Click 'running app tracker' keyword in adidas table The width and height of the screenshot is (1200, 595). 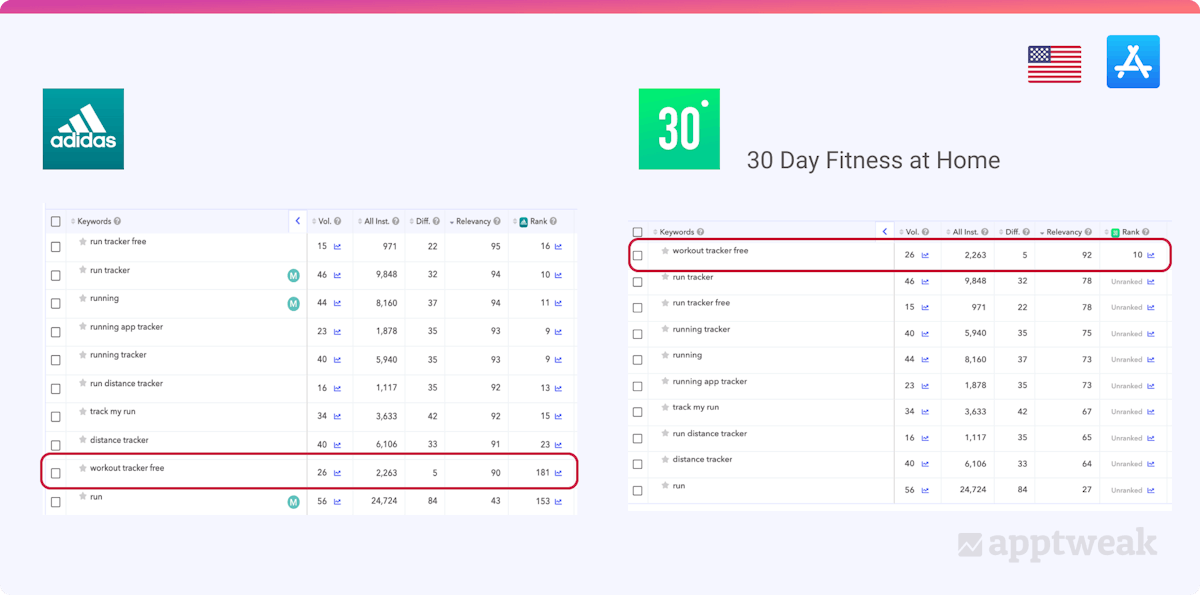(x=126, y=327)
